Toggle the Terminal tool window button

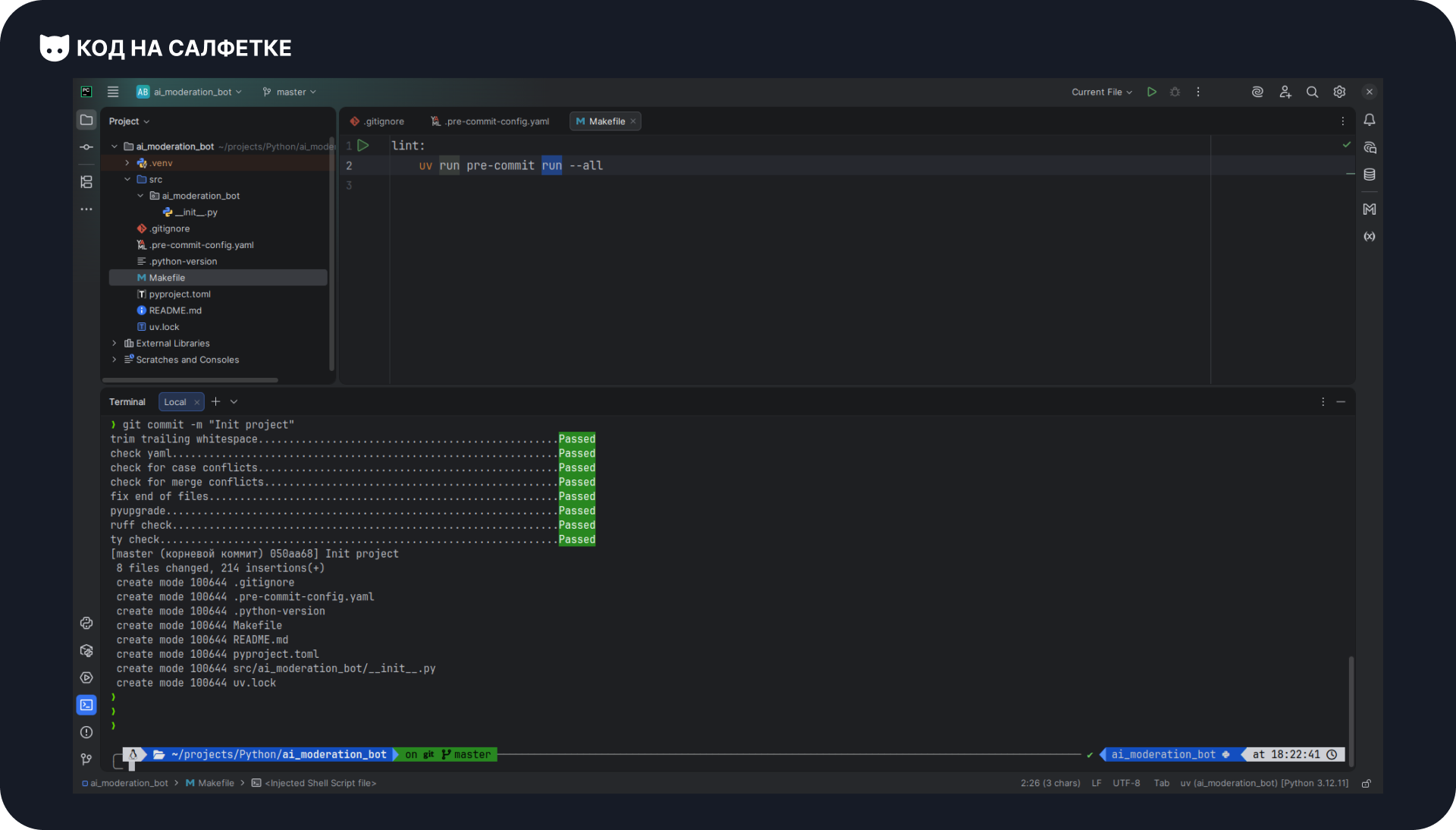(x=86, y=705)
